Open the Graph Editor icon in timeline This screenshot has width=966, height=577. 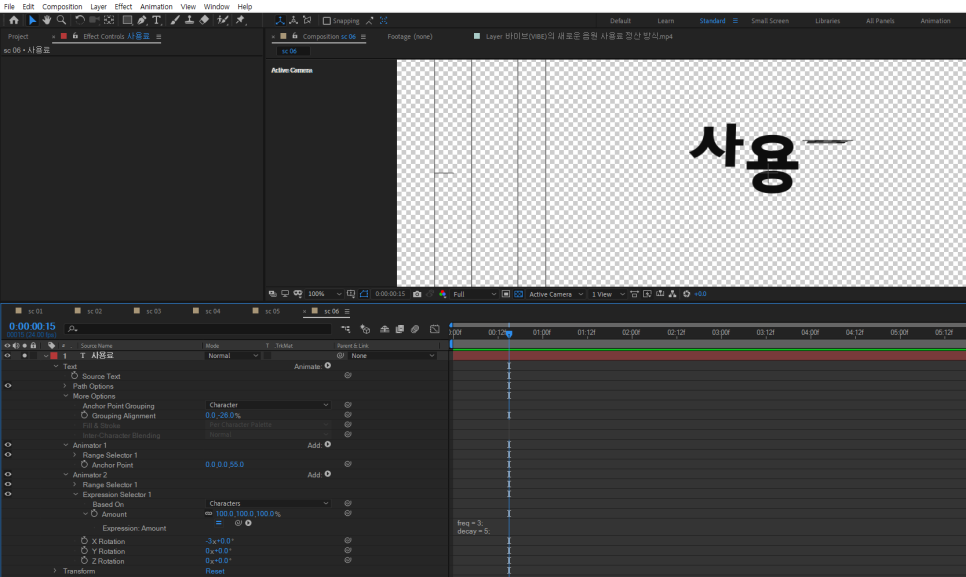point(435,329)
